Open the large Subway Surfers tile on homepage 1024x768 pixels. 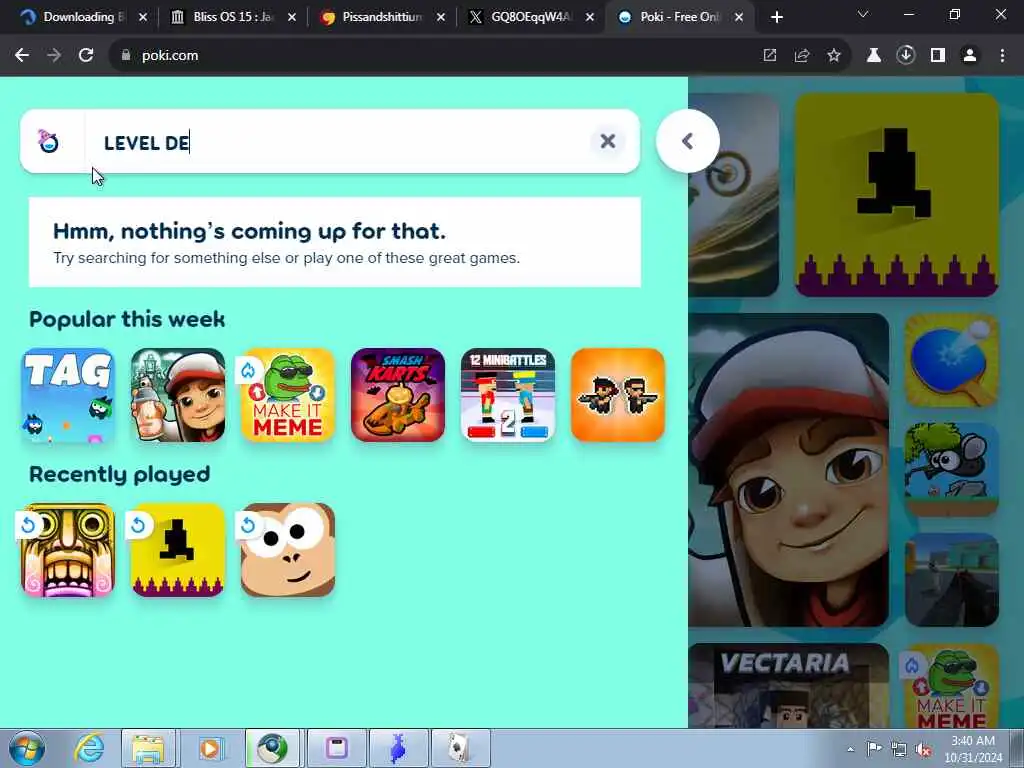coord(788,470)
